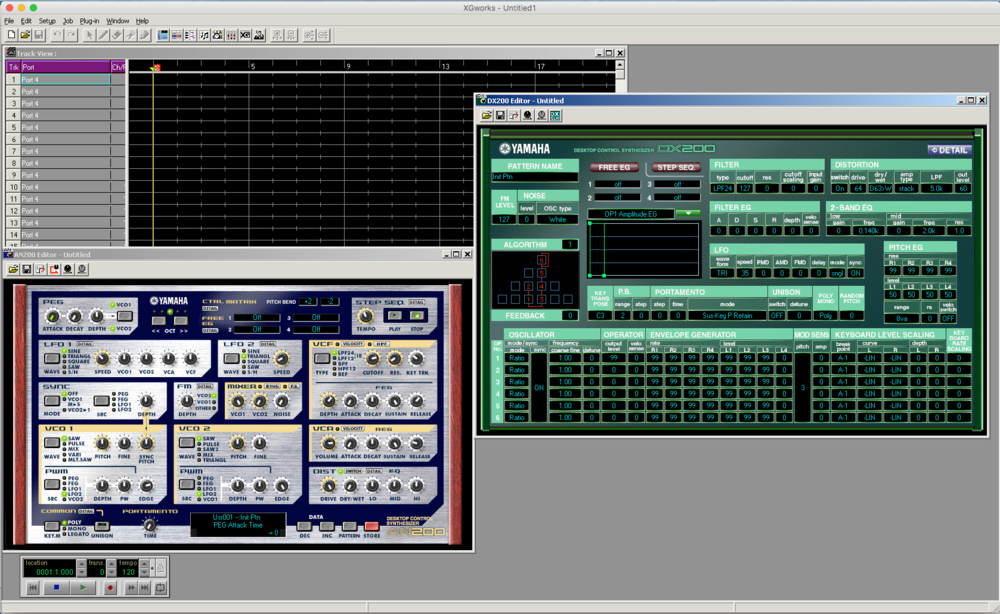Viewport: 1000px width, 614px height.
Task: Click the open folder icon in DX200 Editor
Action: [x=487, y=115]
